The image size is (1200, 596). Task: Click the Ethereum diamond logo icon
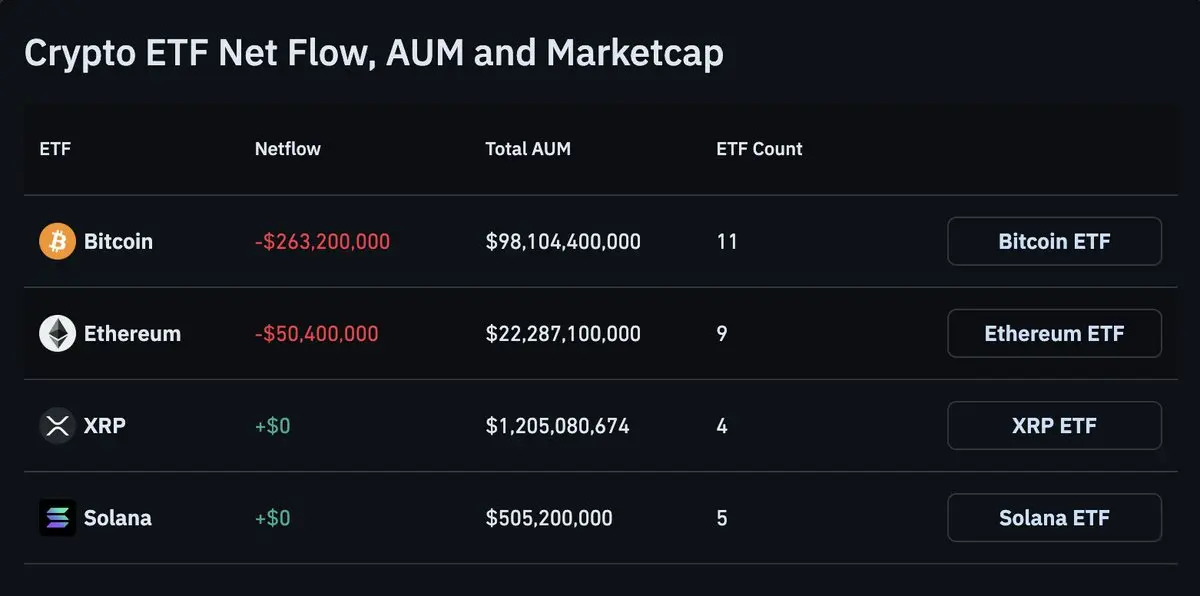[57, 334]
